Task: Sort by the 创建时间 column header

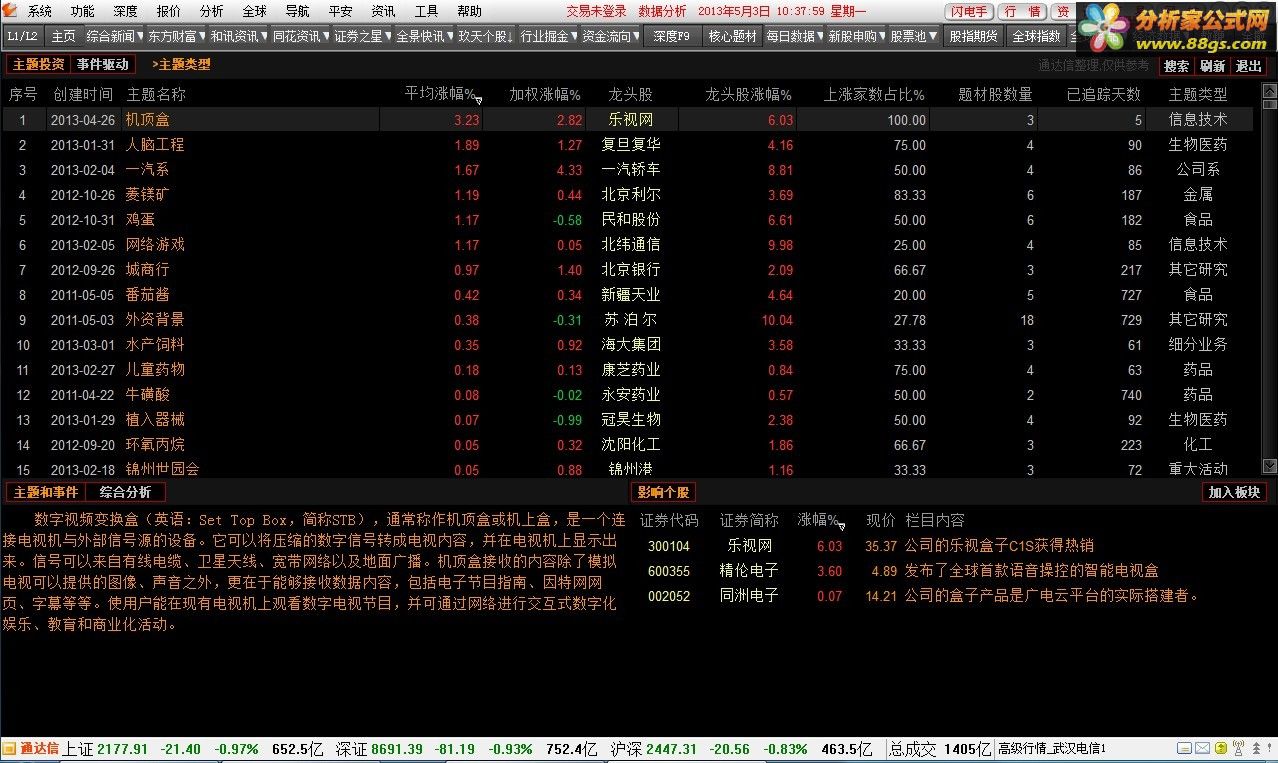Action: coord(83,94)
